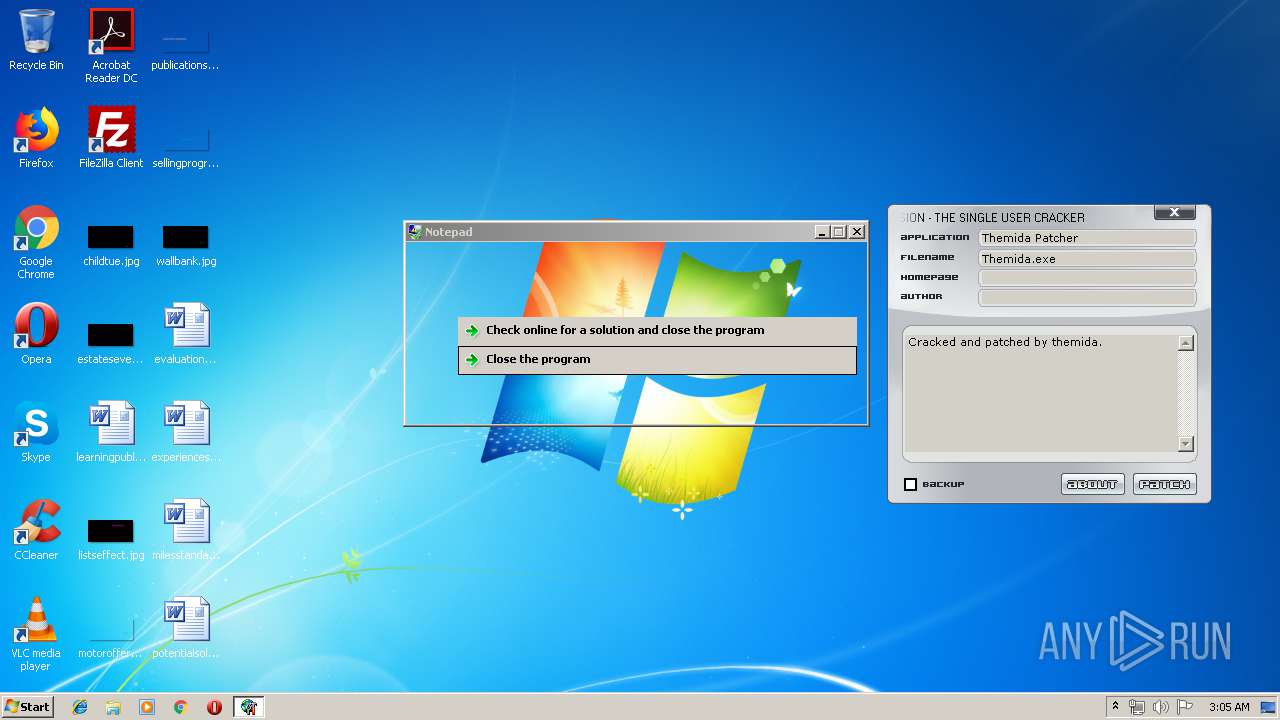Open Internet Explorer from the taskbar
Viewport: 1280px width, 720px height.
tap(80, 707)
